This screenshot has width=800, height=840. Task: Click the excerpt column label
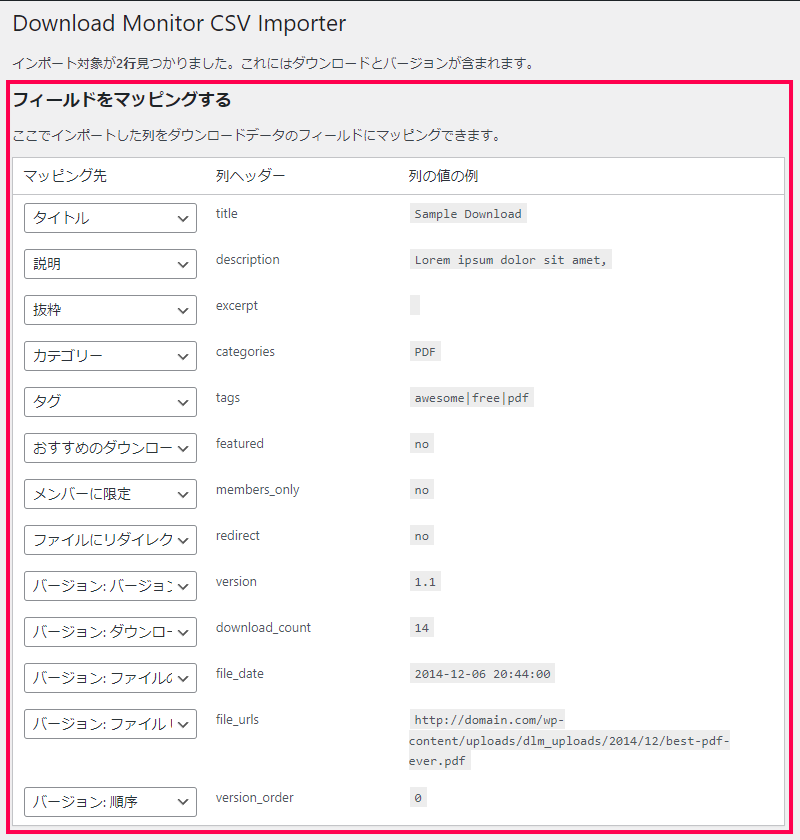(x=237, y=306)
